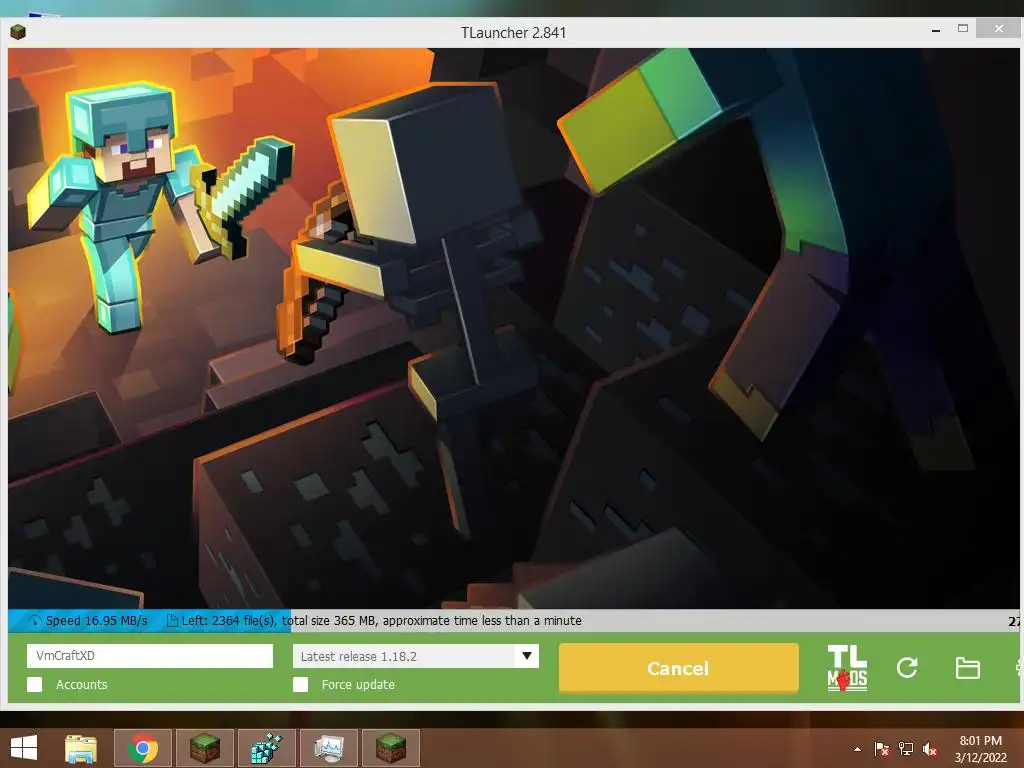Open first Minecraft block taskbar icon beside Chrome
The height and width of the screenshot is (768, 1024).
tap(205, 748)
